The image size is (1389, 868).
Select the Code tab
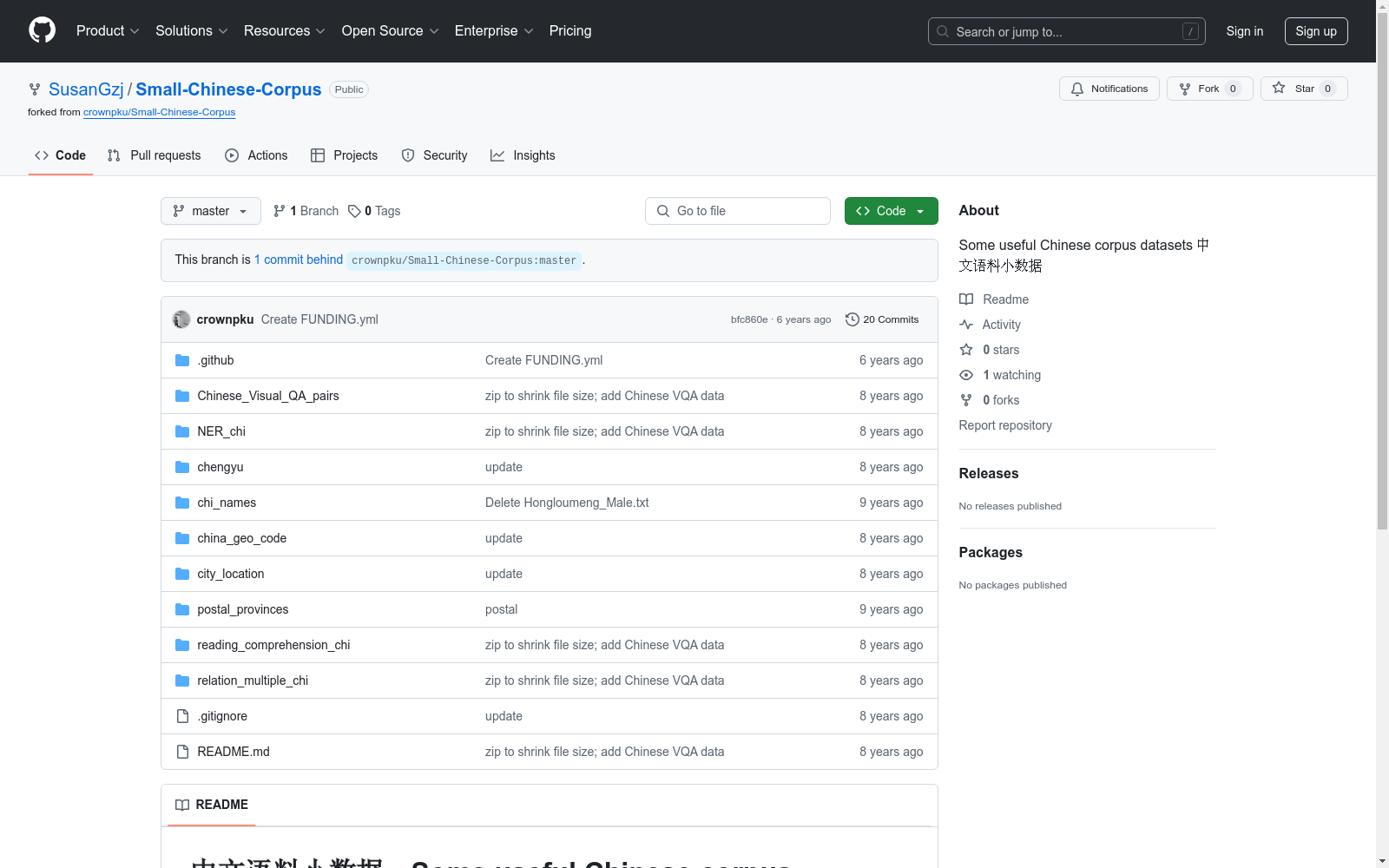click(60, 155)
